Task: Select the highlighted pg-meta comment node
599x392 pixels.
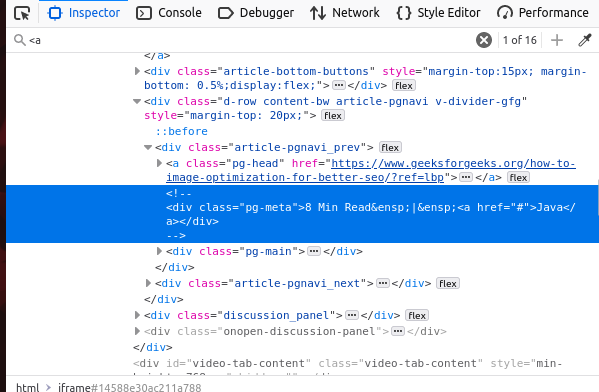Action: (302, 214)
